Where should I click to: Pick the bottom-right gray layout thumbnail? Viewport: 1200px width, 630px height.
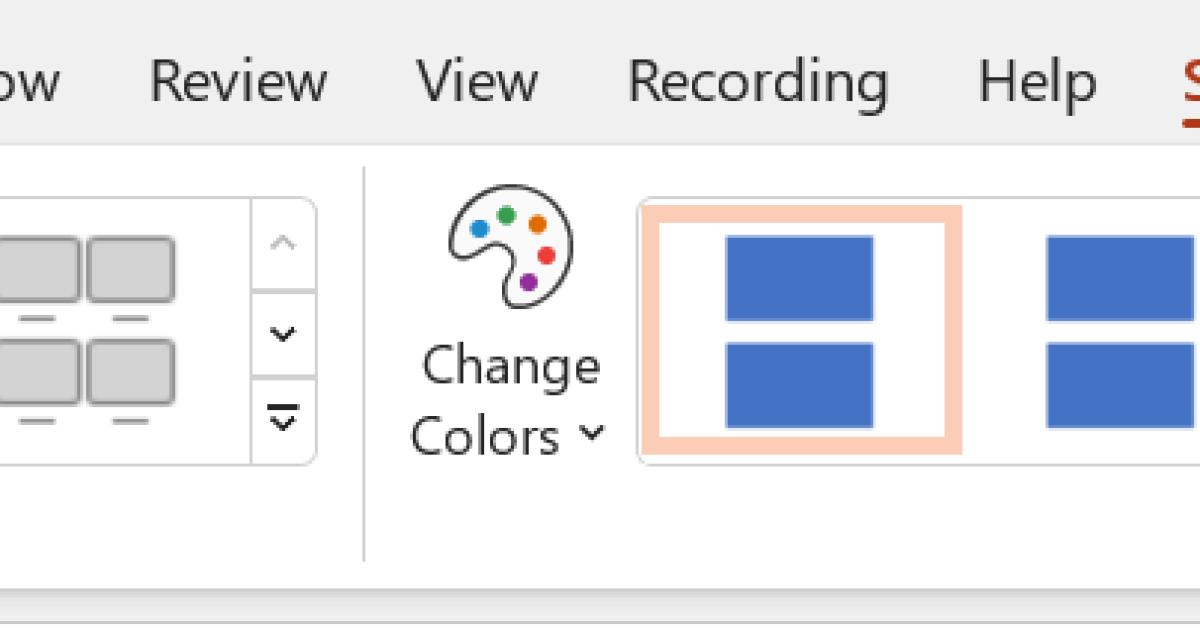130,372
